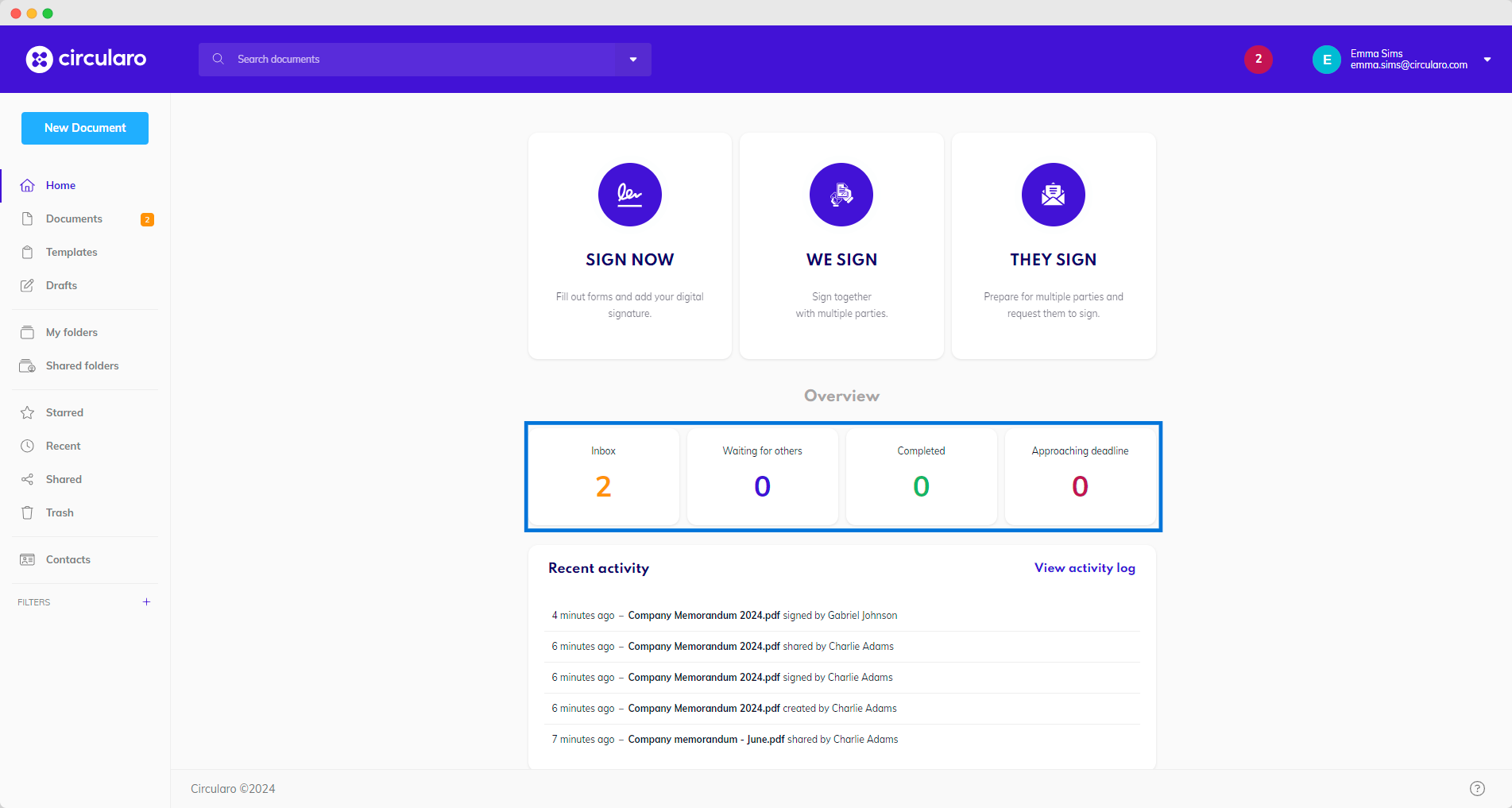
Task: Open View activity log link
Action: [1085, 568]
